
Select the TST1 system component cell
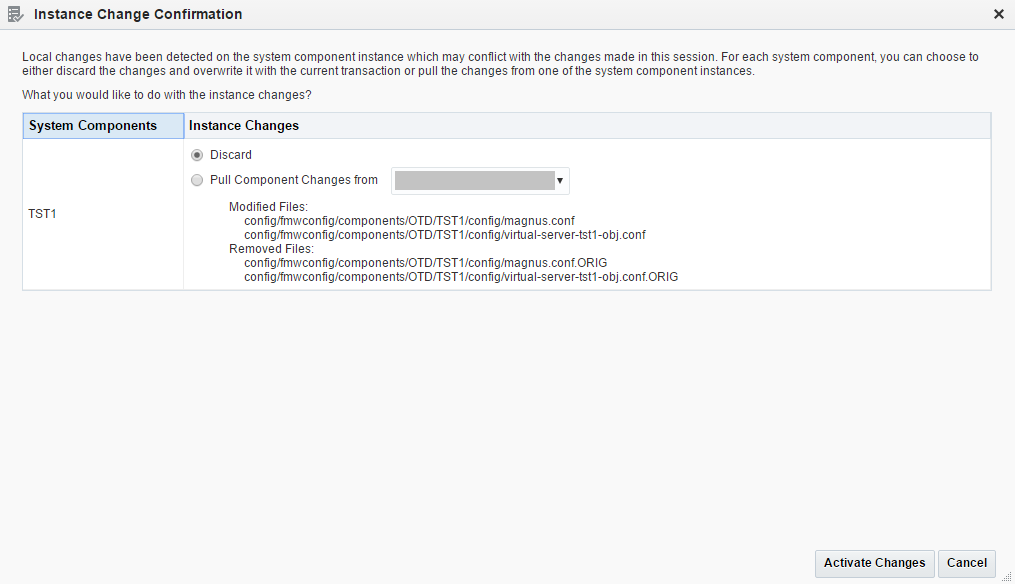(x=43, y=213)
